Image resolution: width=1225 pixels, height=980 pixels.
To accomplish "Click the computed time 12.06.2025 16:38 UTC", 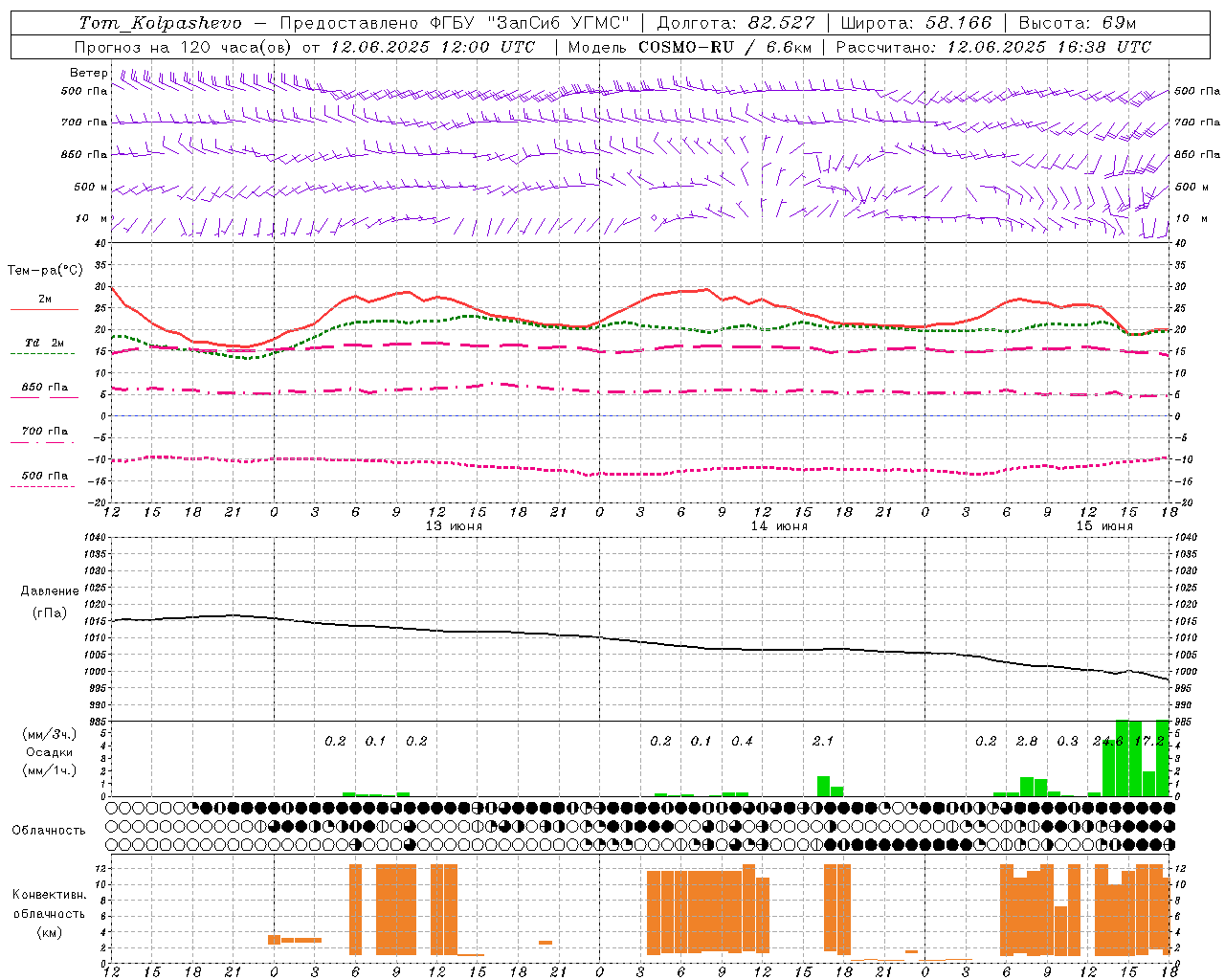I will (x=1049, y=47).
